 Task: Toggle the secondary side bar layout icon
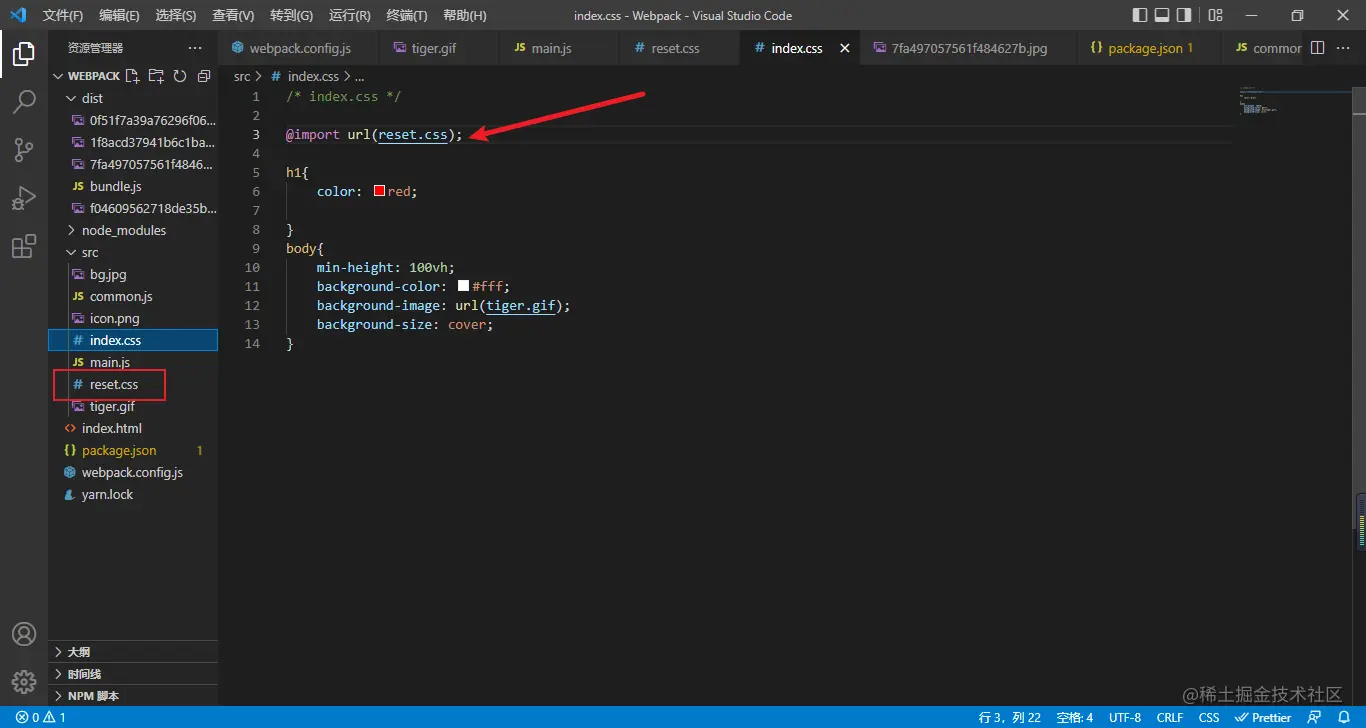1184,15
